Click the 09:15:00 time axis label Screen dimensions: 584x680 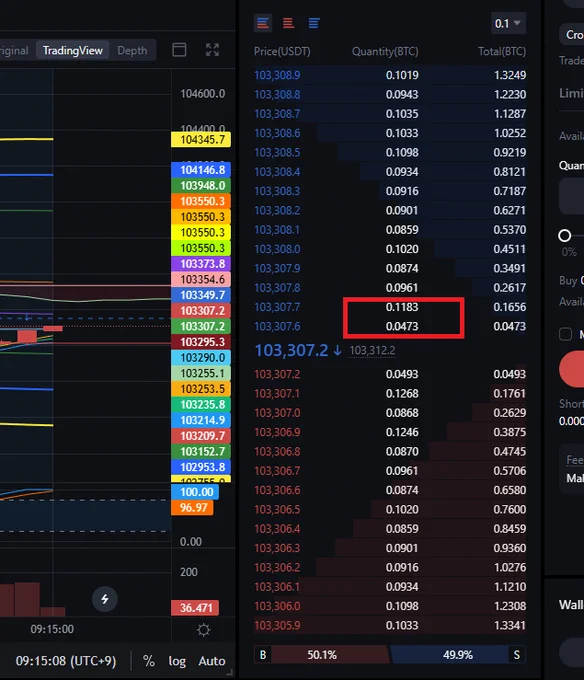coord(52,629)
